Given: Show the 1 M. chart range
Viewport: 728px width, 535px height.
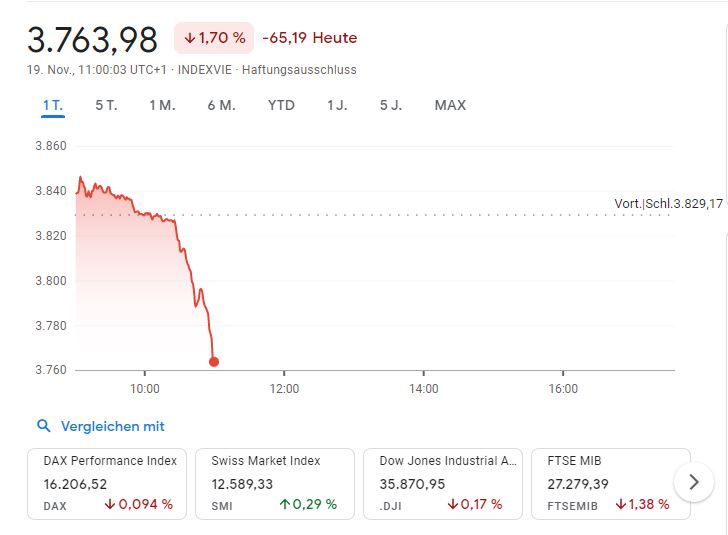Looking at the screenshot, I should point(162,105).
